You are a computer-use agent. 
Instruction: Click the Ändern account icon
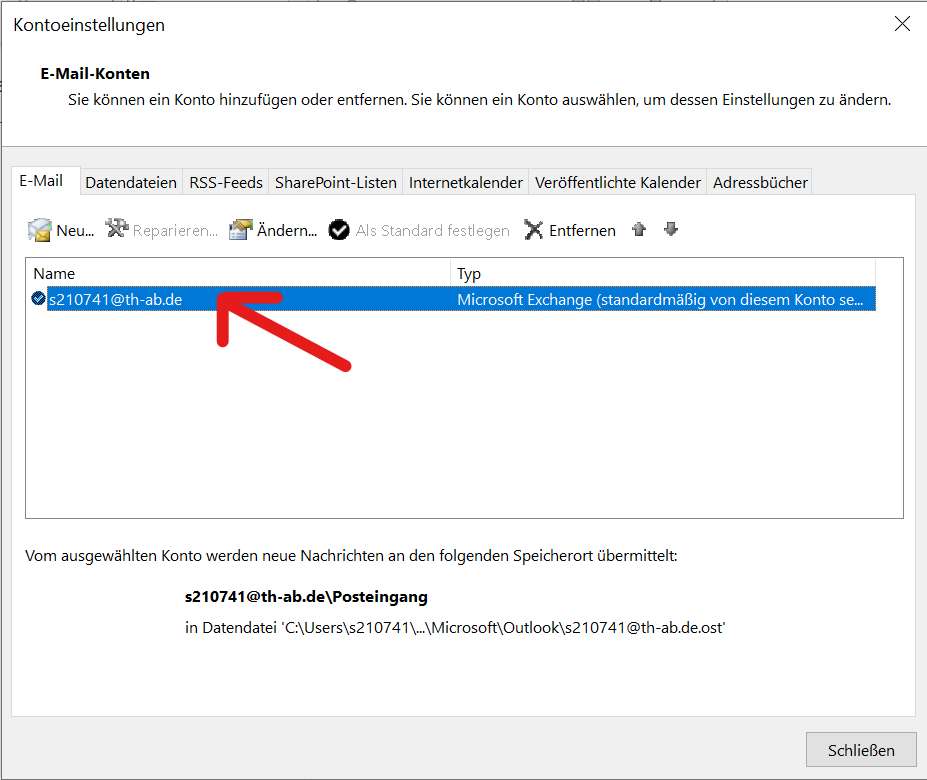[241, 229]
